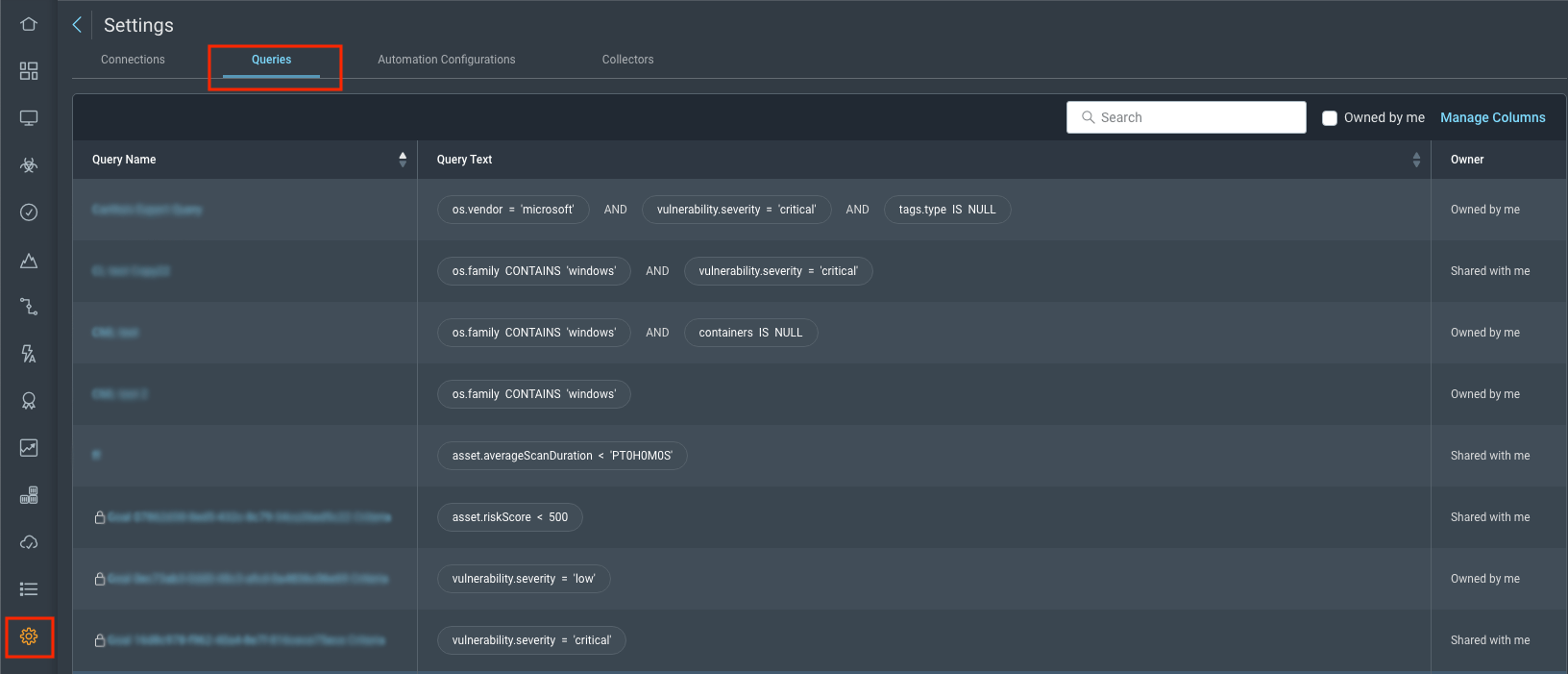Sort by Query Text column arrows
Viewport: 1568px width, 674px height.
pyautogui.click(x=1416, y=160)
